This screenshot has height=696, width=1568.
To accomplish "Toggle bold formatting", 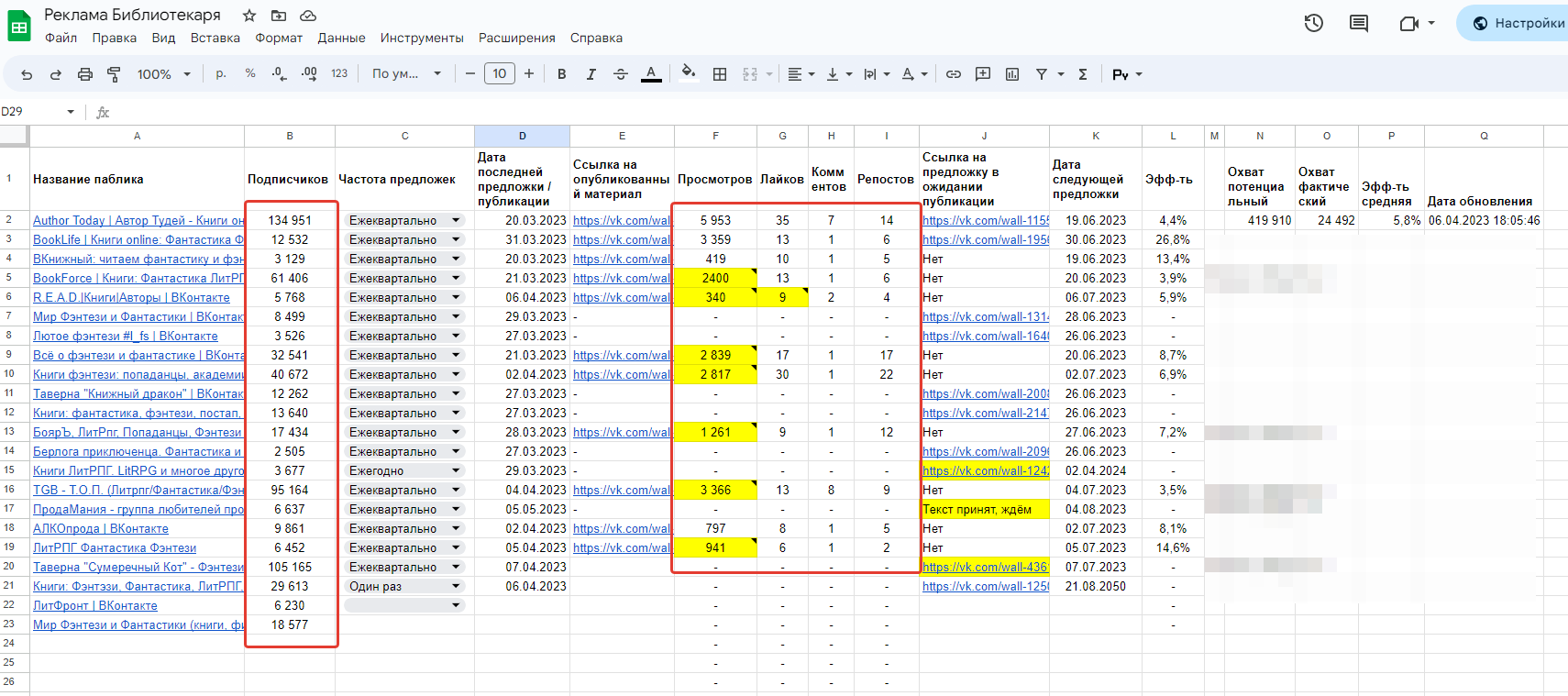I will tap(561, 74).
